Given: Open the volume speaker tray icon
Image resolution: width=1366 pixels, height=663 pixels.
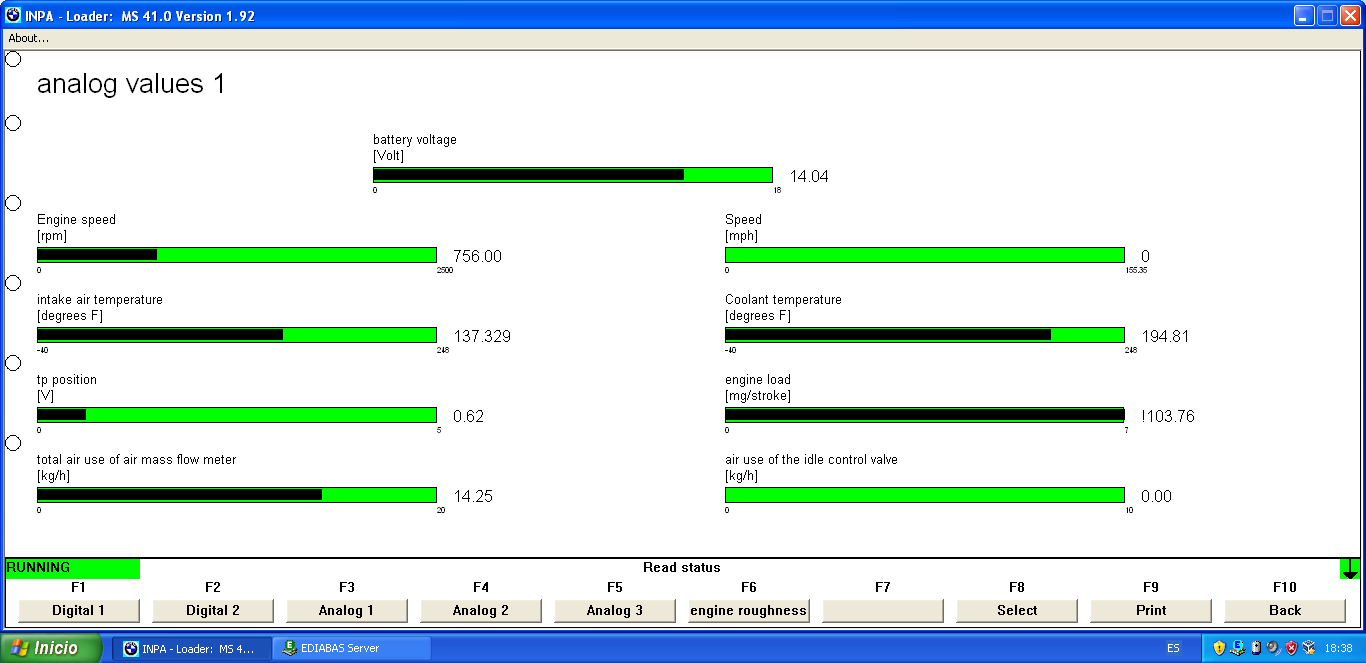Looking at the screenshot, I should point(1273,648).
